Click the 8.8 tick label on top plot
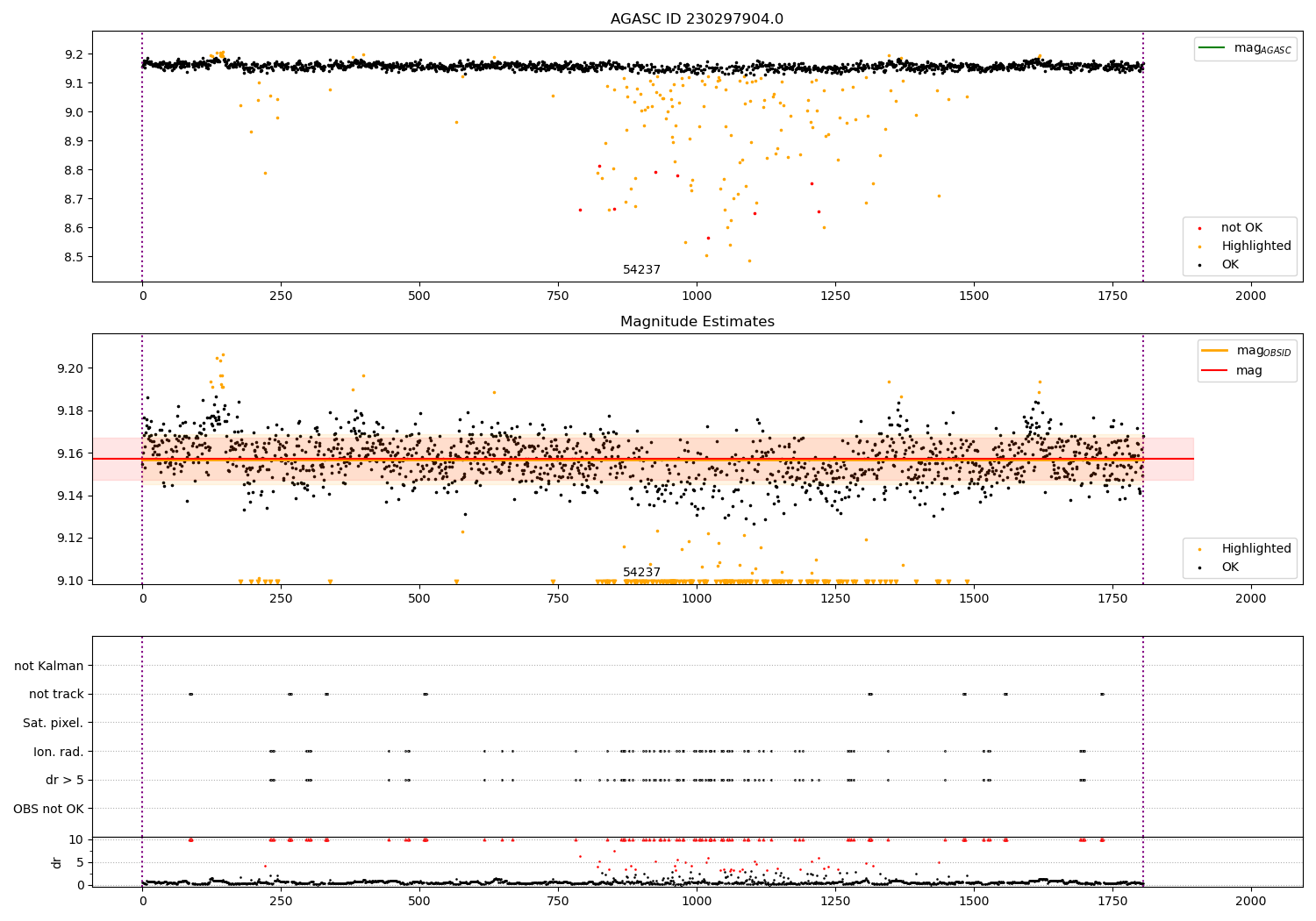 pos(75,170)
